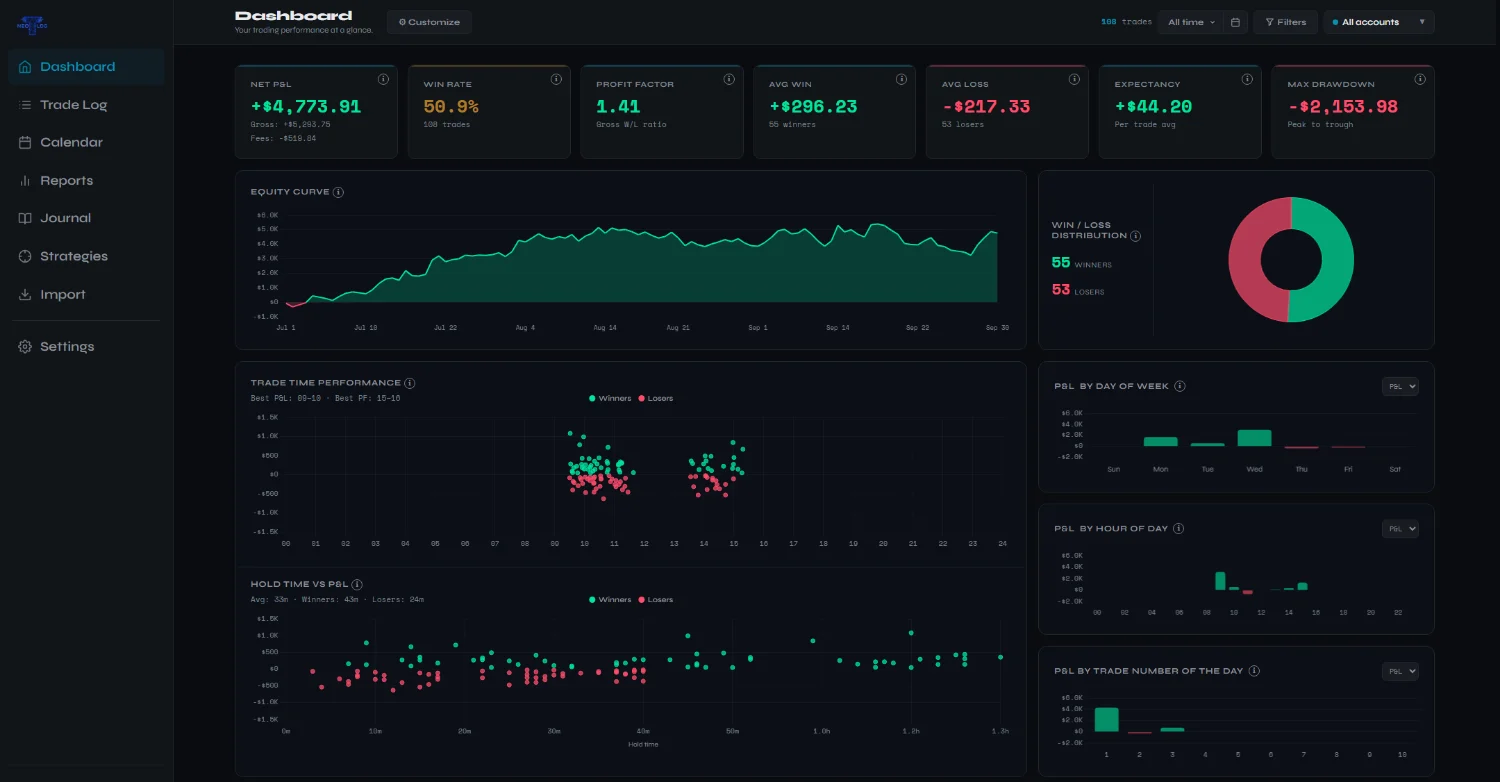Open info for P&L by Trade Number

[1254, 671]
